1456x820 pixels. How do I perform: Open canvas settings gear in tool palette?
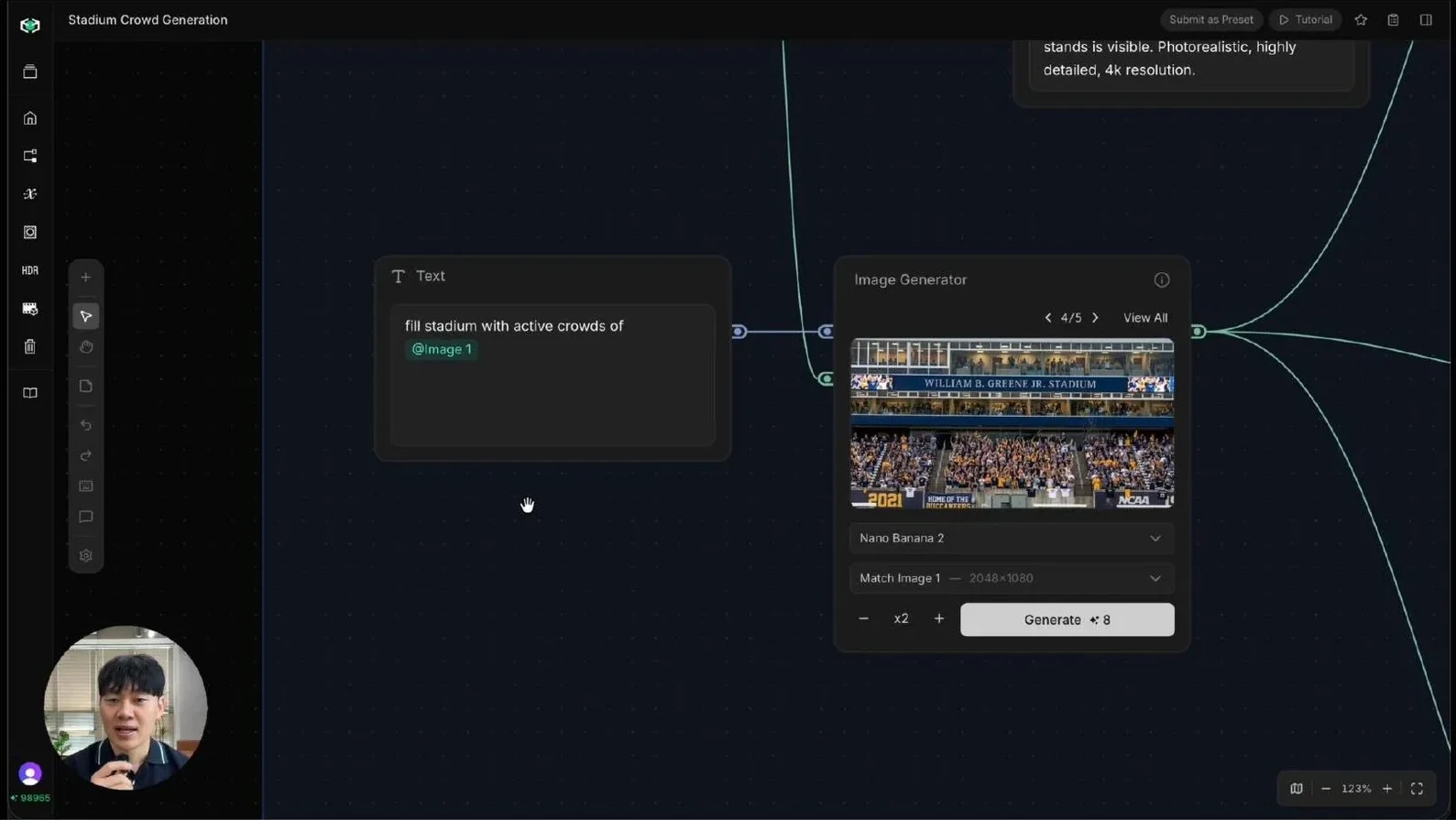[86, 556]
